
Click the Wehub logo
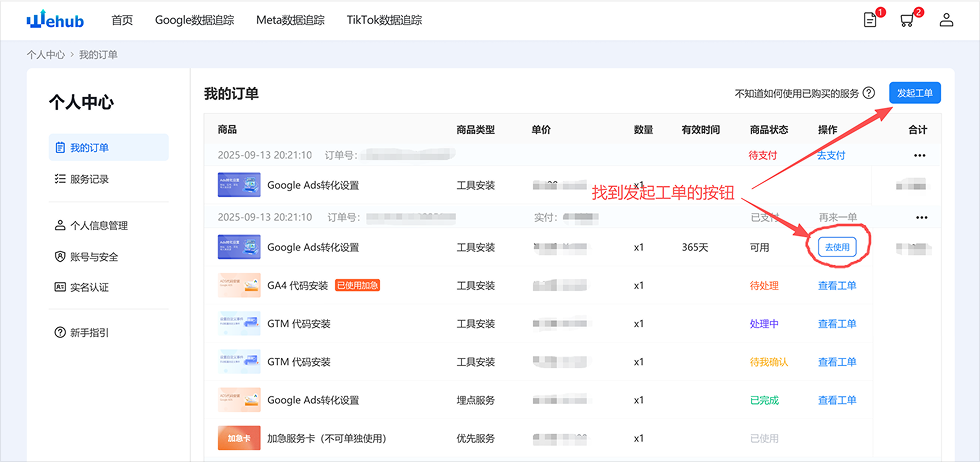[x=58, y=20]
